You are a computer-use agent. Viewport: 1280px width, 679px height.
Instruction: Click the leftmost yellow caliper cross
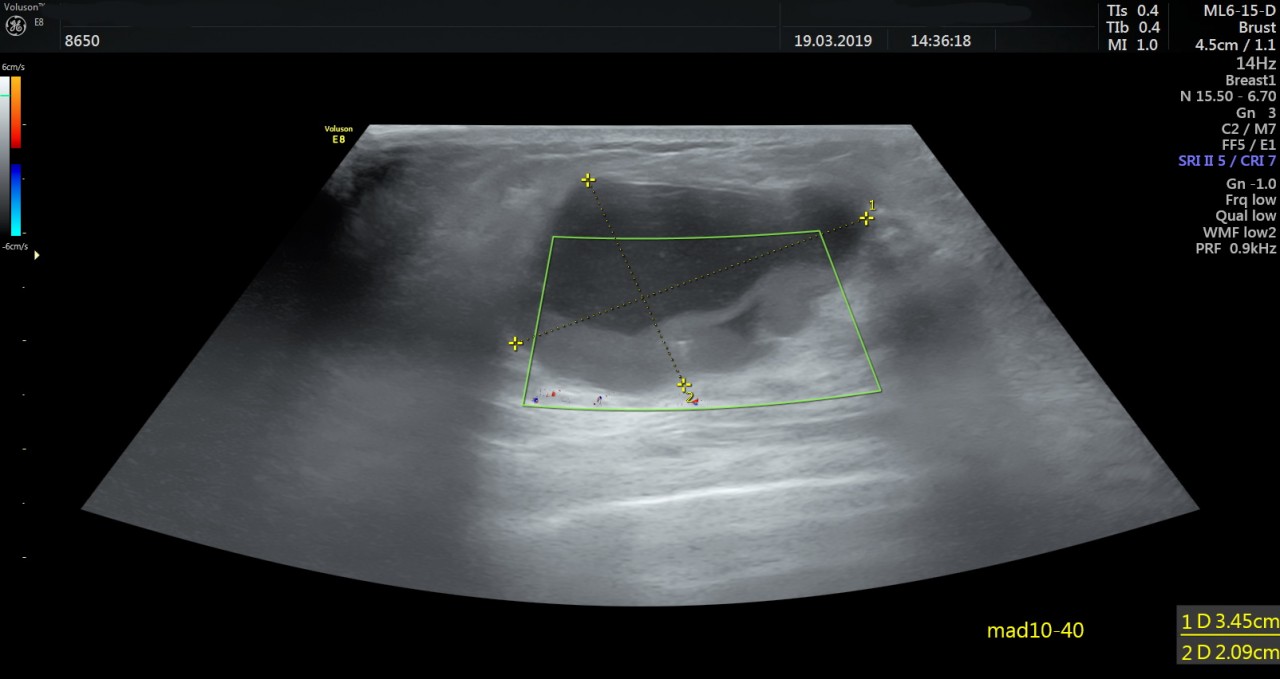(515, 343)
